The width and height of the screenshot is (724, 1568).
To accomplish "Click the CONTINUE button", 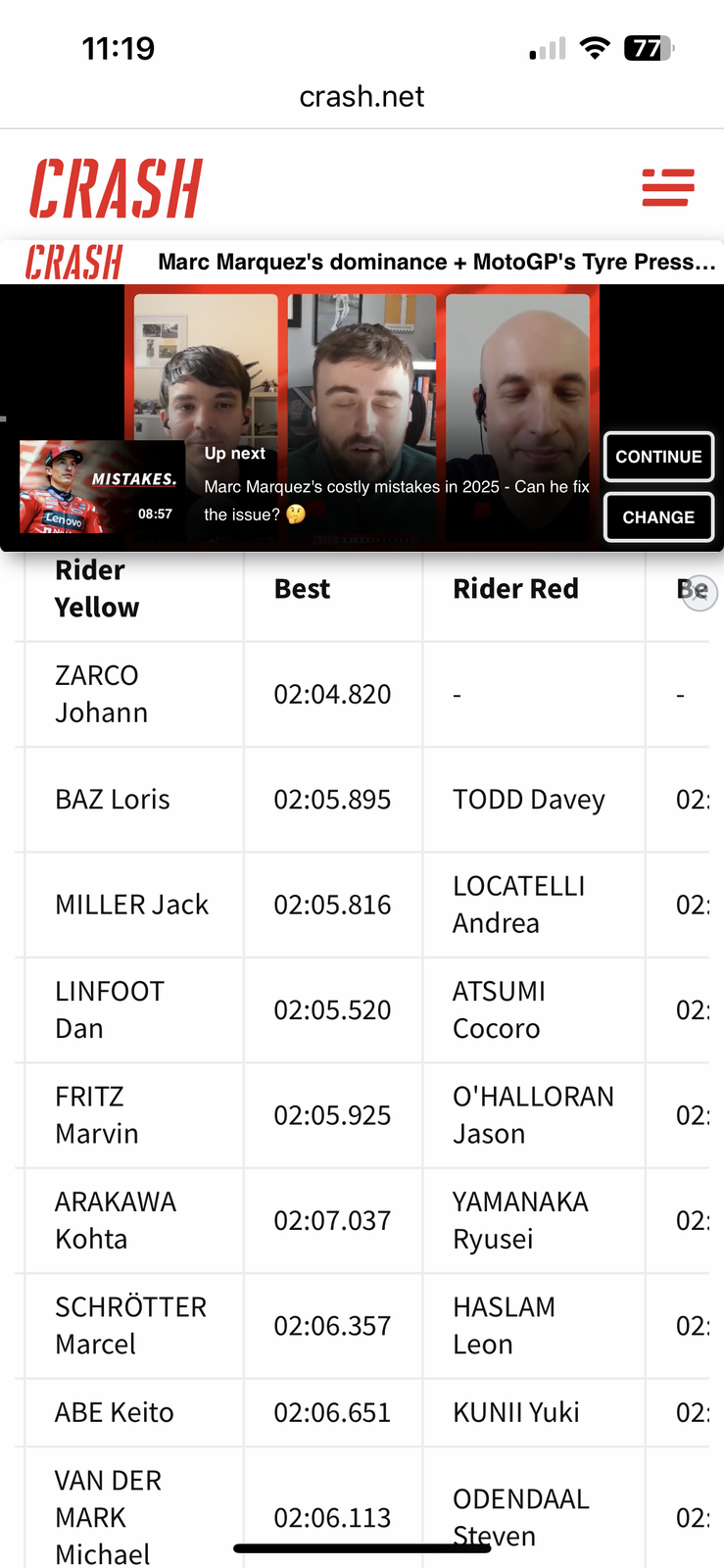I will tap(658, 457).
